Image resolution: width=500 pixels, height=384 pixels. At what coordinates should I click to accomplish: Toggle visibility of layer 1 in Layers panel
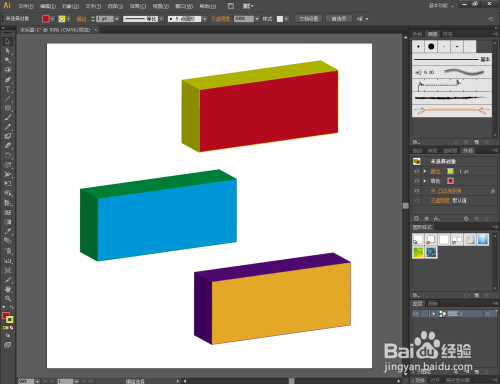pos(415,314)
